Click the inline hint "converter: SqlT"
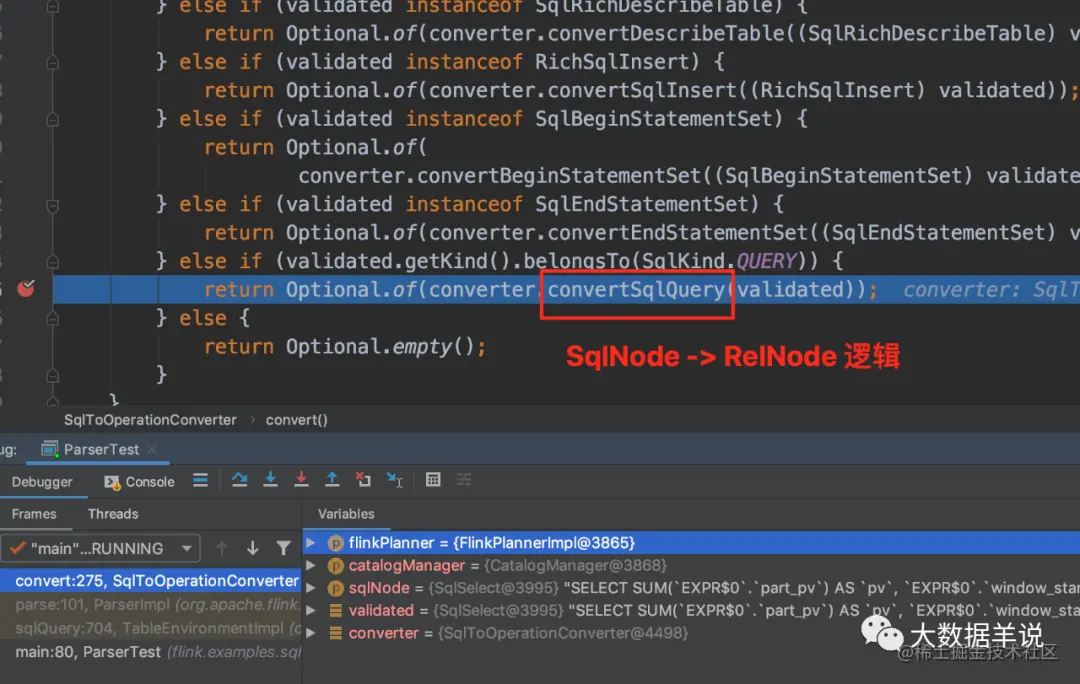The width and height of the screenshot is (1080, 684). click(990, 290)
